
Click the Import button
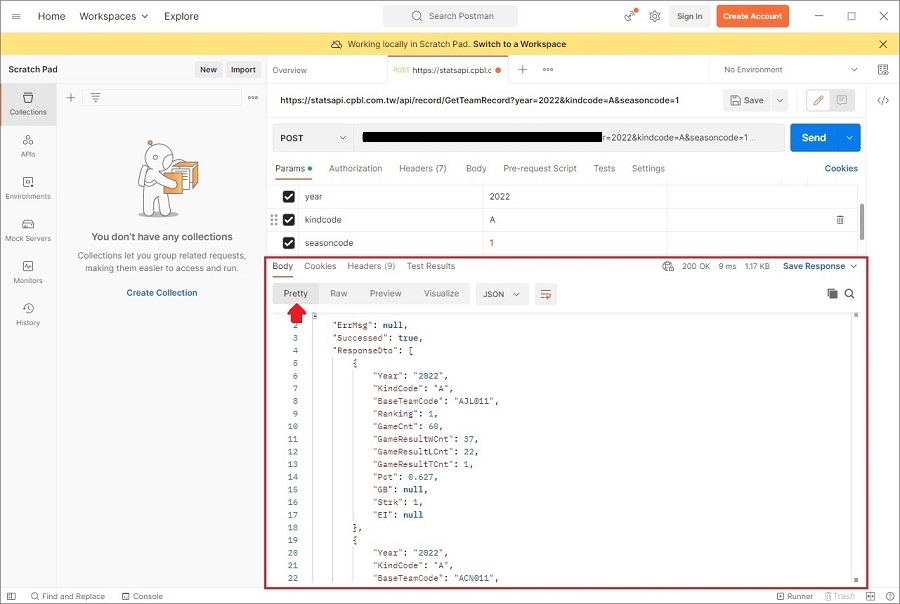pyautogui.click(x=243, y=69)
